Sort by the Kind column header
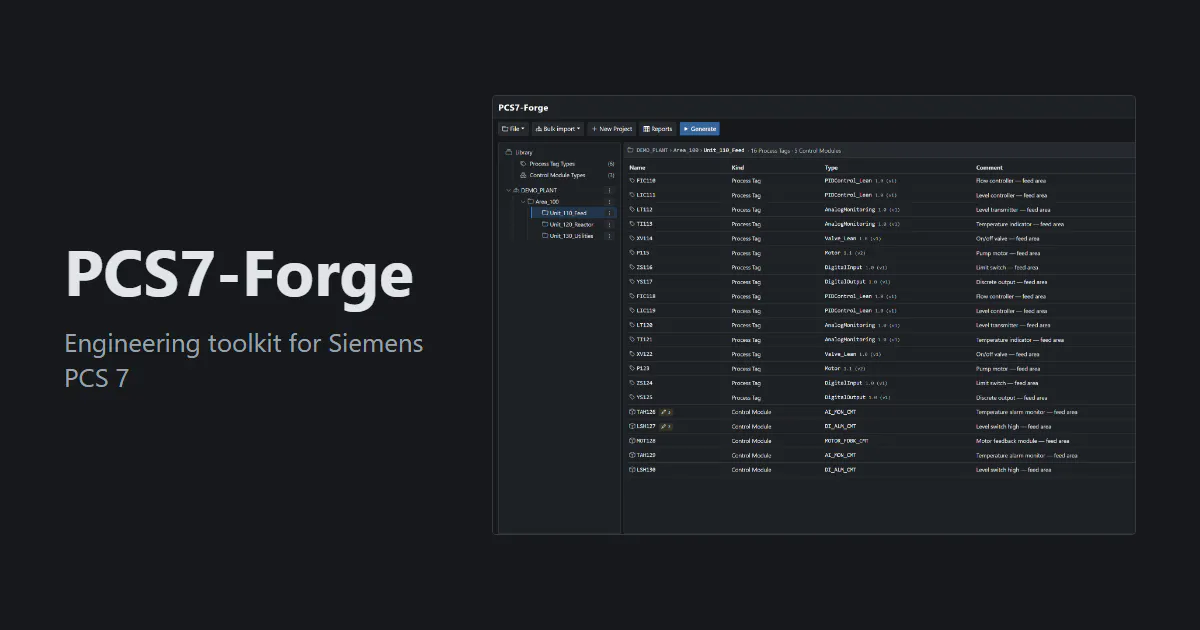 [x=738, y=167]
